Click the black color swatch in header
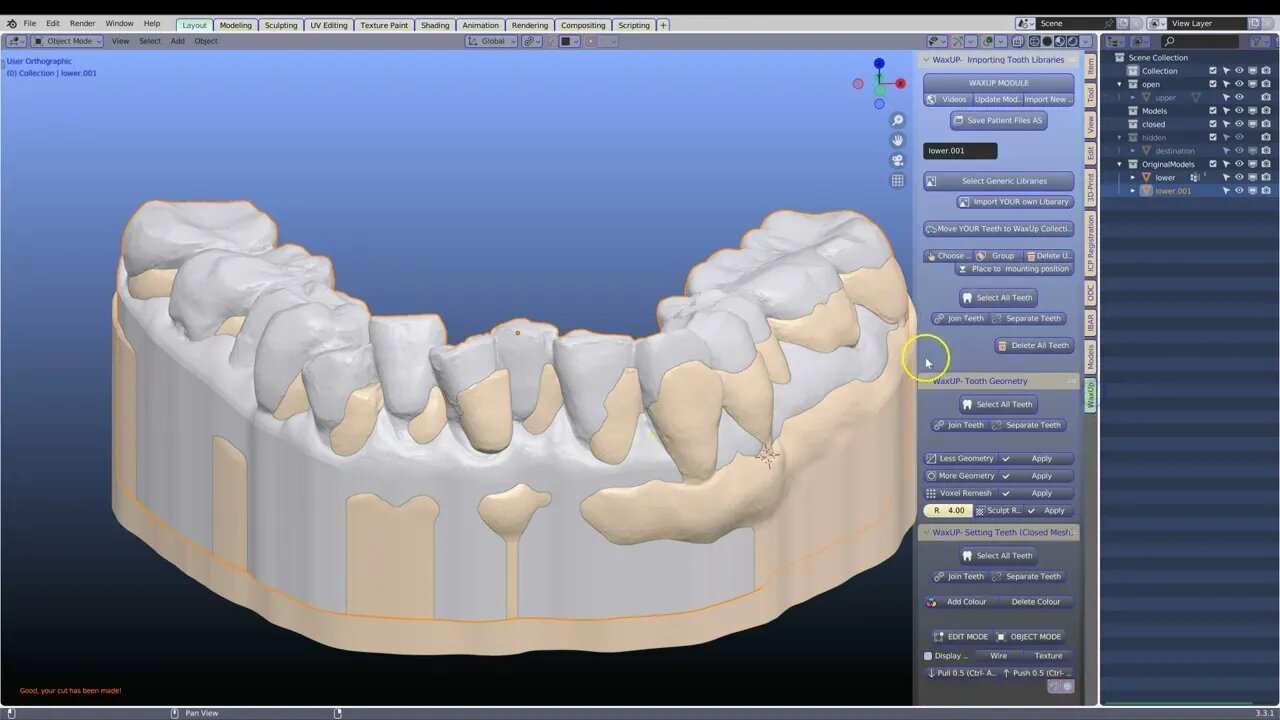 567,41
